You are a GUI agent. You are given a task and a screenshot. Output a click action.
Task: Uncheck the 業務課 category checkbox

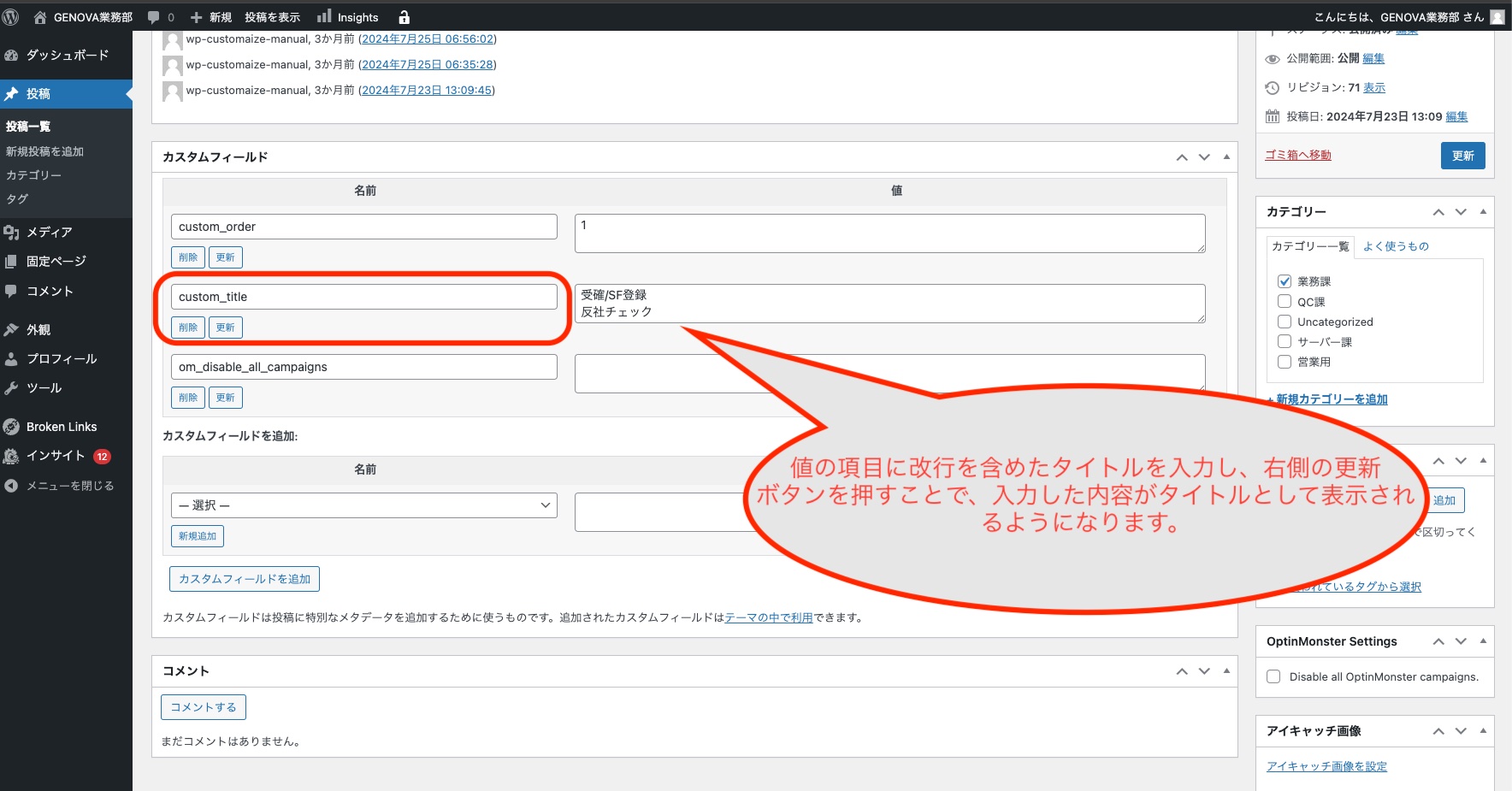[x=1285, y=281]
